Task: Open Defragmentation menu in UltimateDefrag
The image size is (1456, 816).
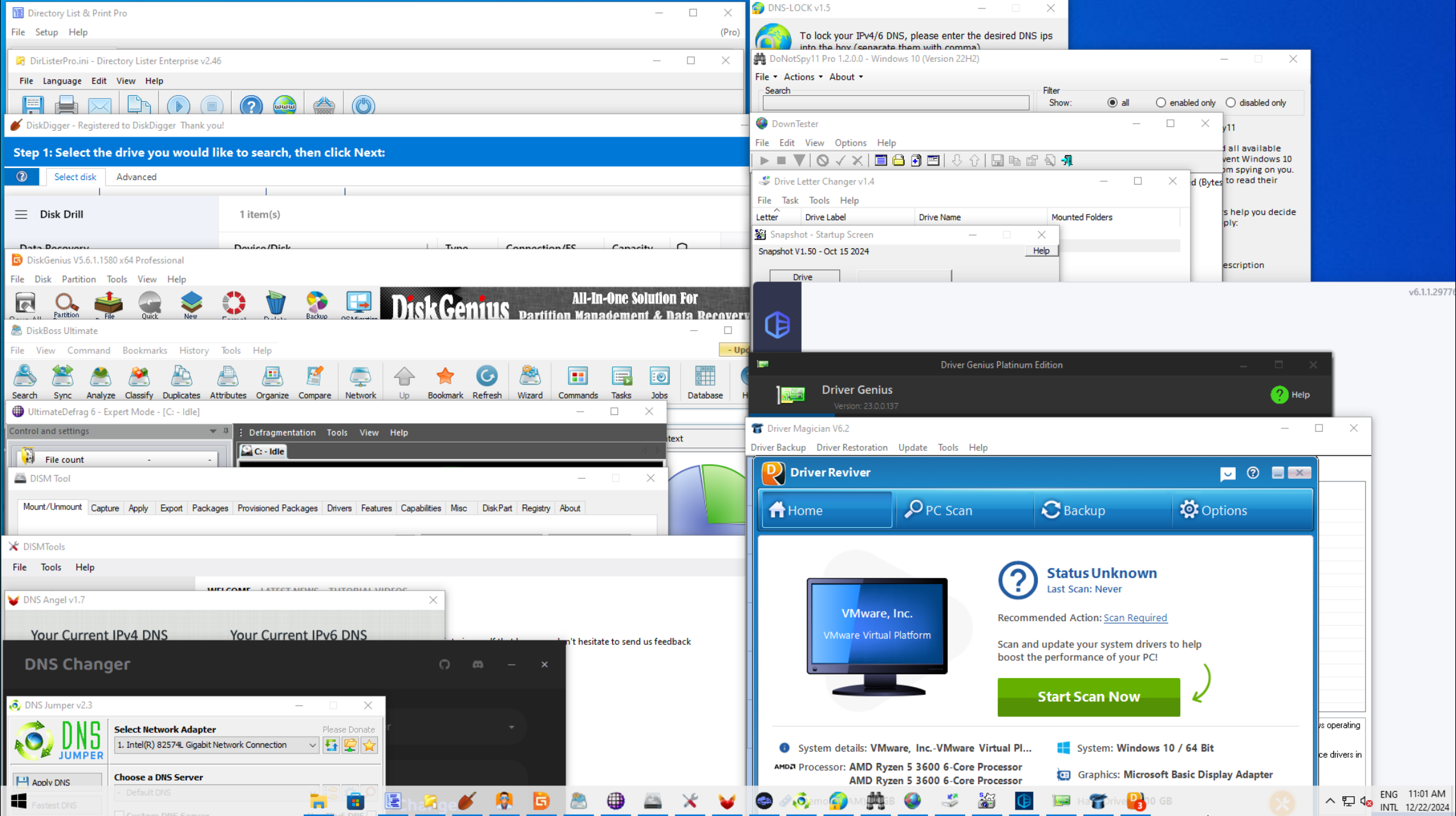Action: coord(282,432)
